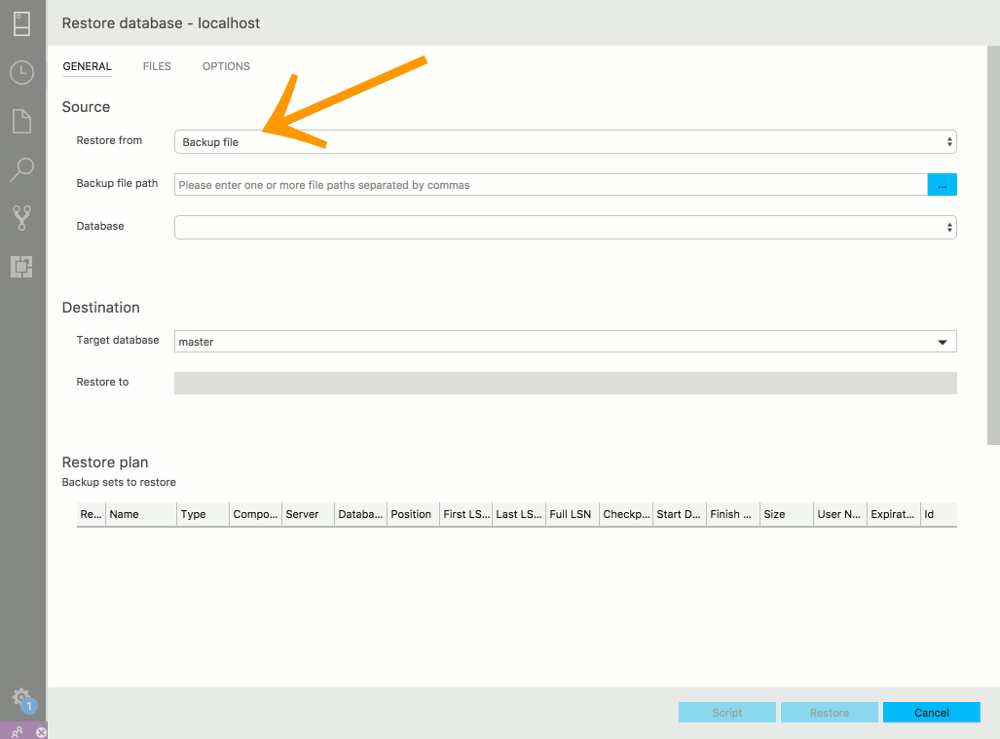Click the Size column header

[787, 514]
